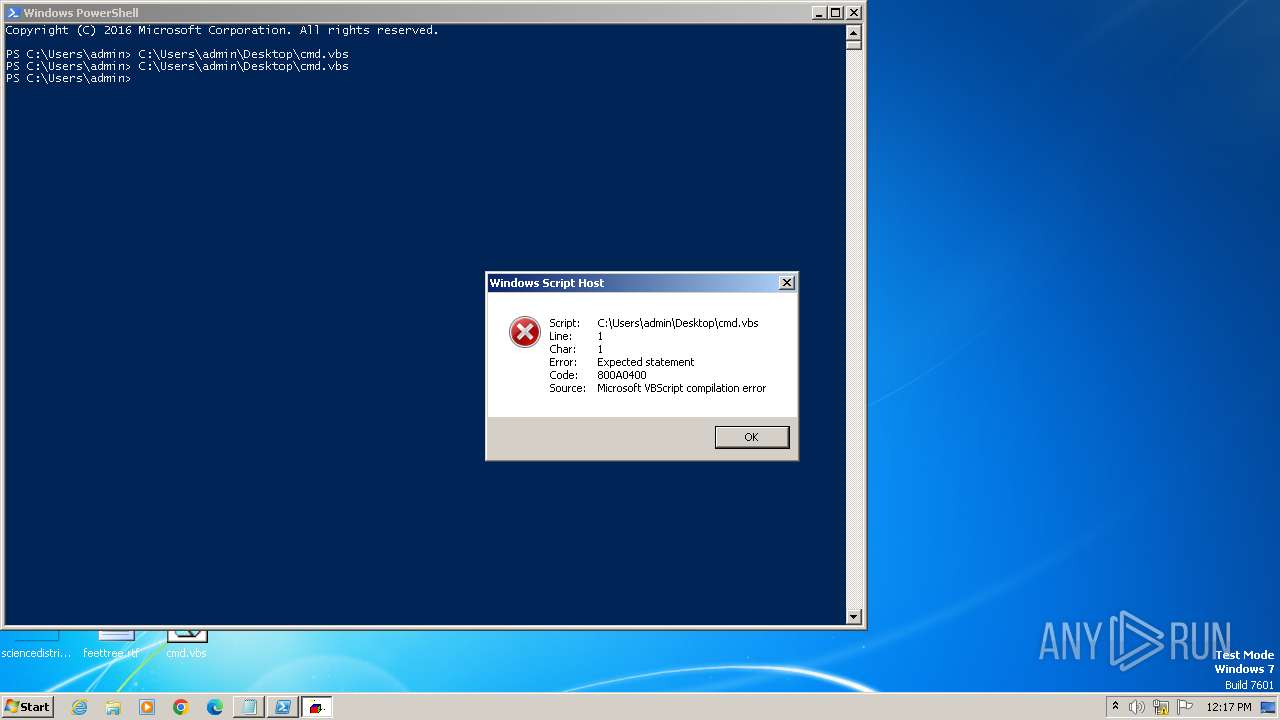Click the 'Expected statement' error text
Image resolution: width=1280 pixels, height=720 pixels.
pyautogui.click(x=646, y=362)
